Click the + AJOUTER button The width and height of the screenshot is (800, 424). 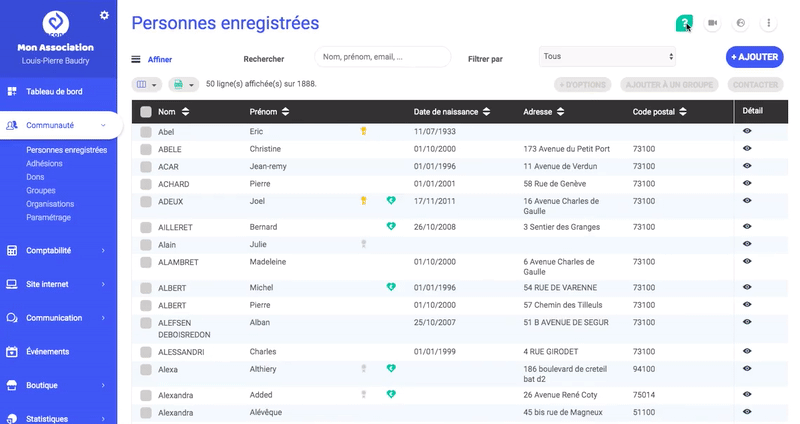point(755,57)
